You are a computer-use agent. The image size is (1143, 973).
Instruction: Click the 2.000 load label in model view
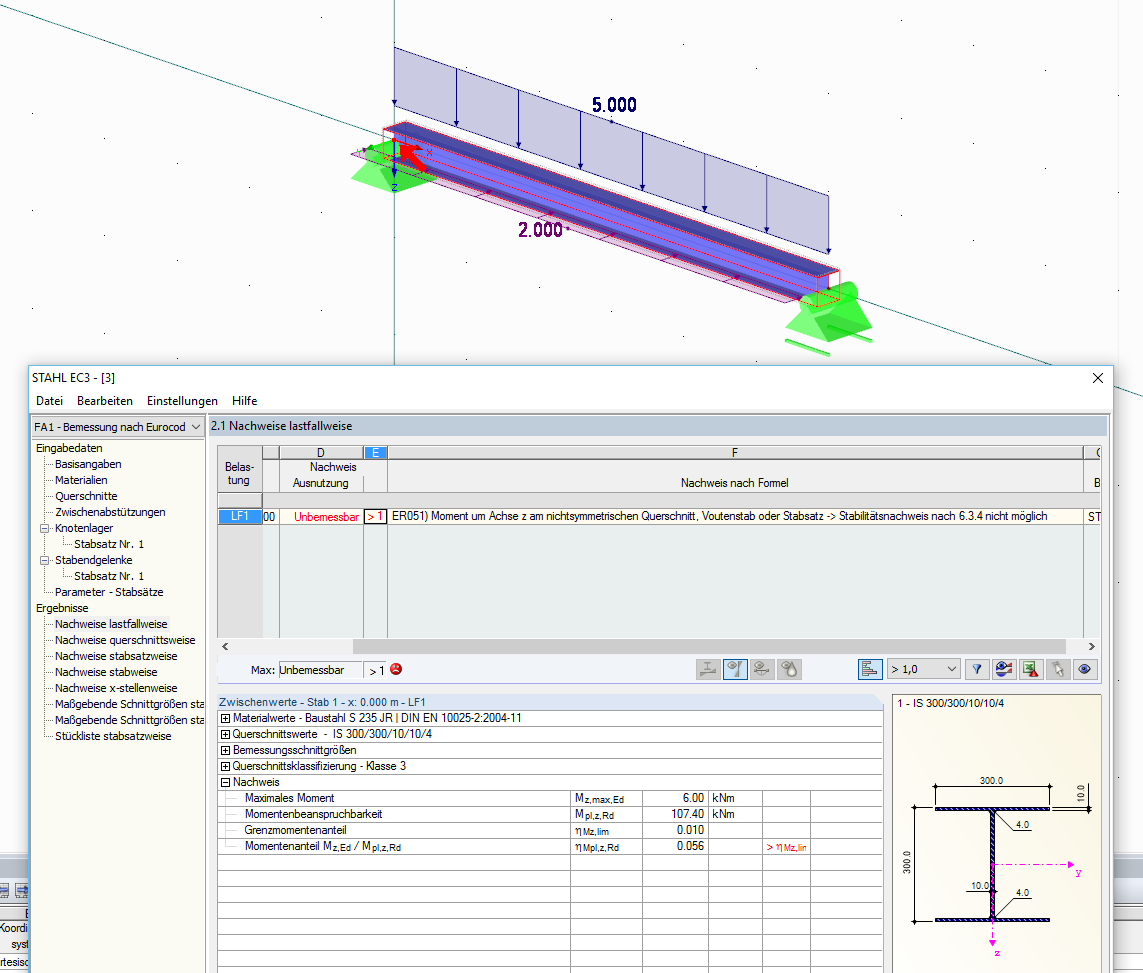click(540, 230)
